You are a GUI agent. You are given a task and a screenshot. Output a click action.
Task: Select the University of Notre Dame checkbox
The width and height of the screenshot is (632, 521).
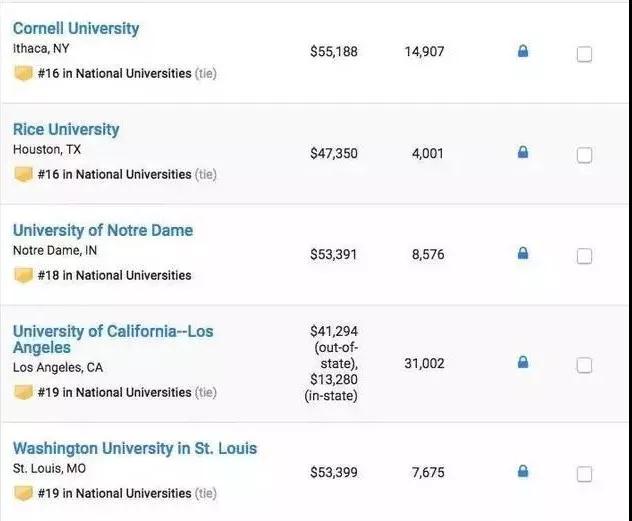pyautogui.click(x=584, y=256)
